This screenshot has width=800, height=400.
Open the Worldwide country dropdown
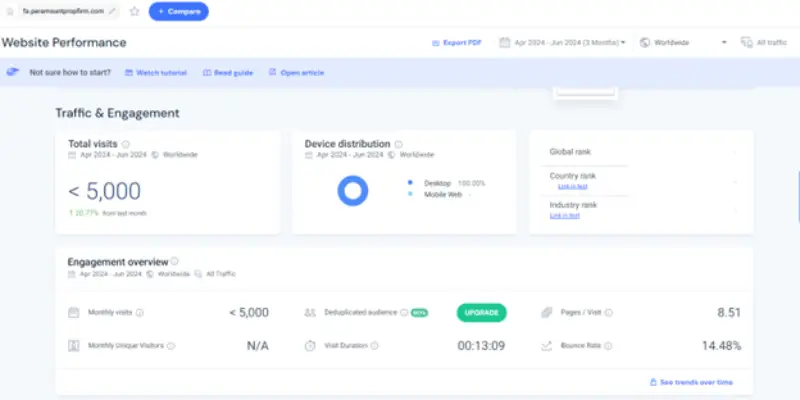(683, 43)
